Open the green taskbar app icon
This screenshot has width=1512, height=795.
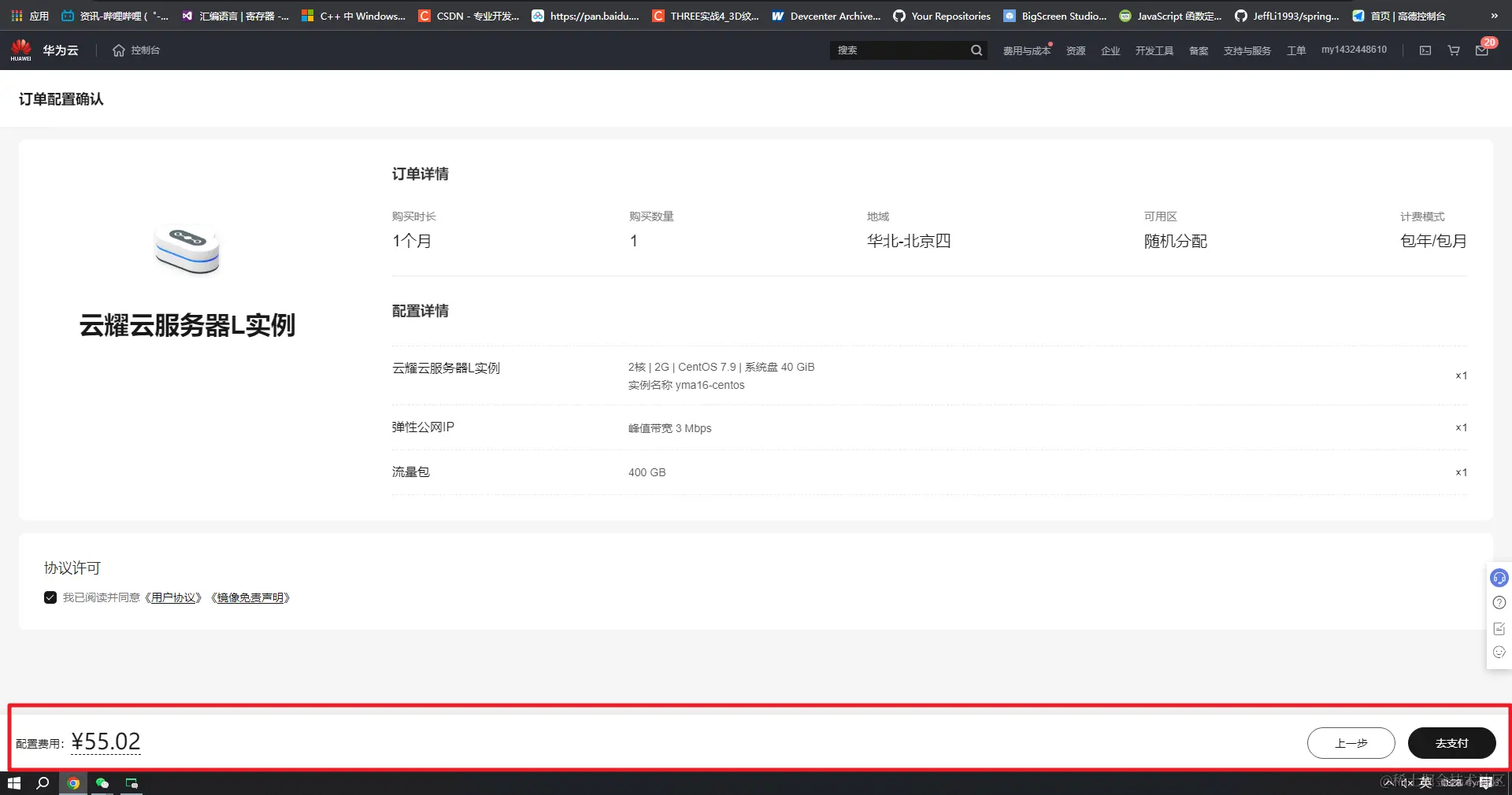(x=132, y=783)
